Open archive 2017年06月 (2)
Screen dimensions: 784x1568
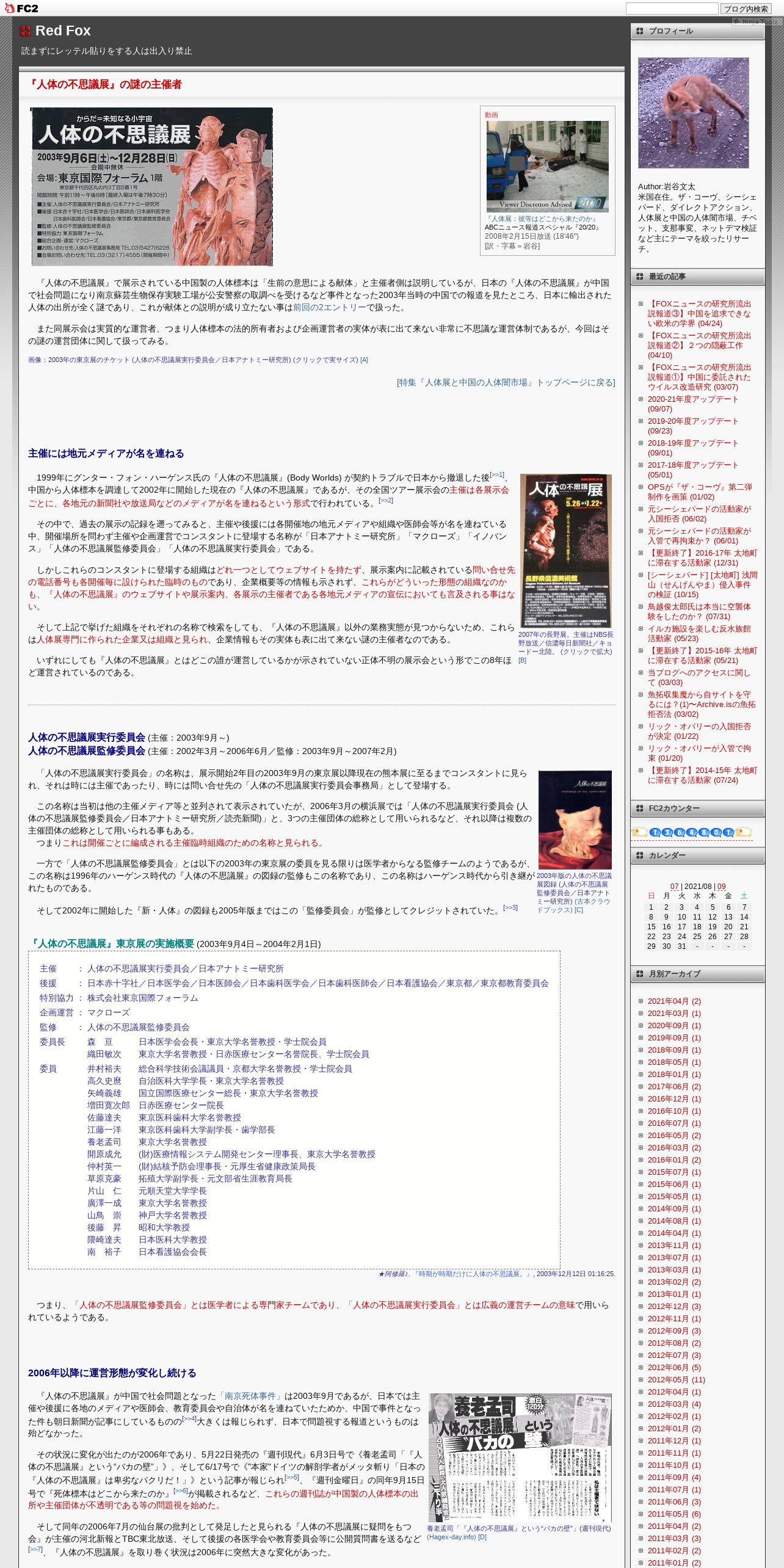pyautogui.click(x=674, y=1086)
